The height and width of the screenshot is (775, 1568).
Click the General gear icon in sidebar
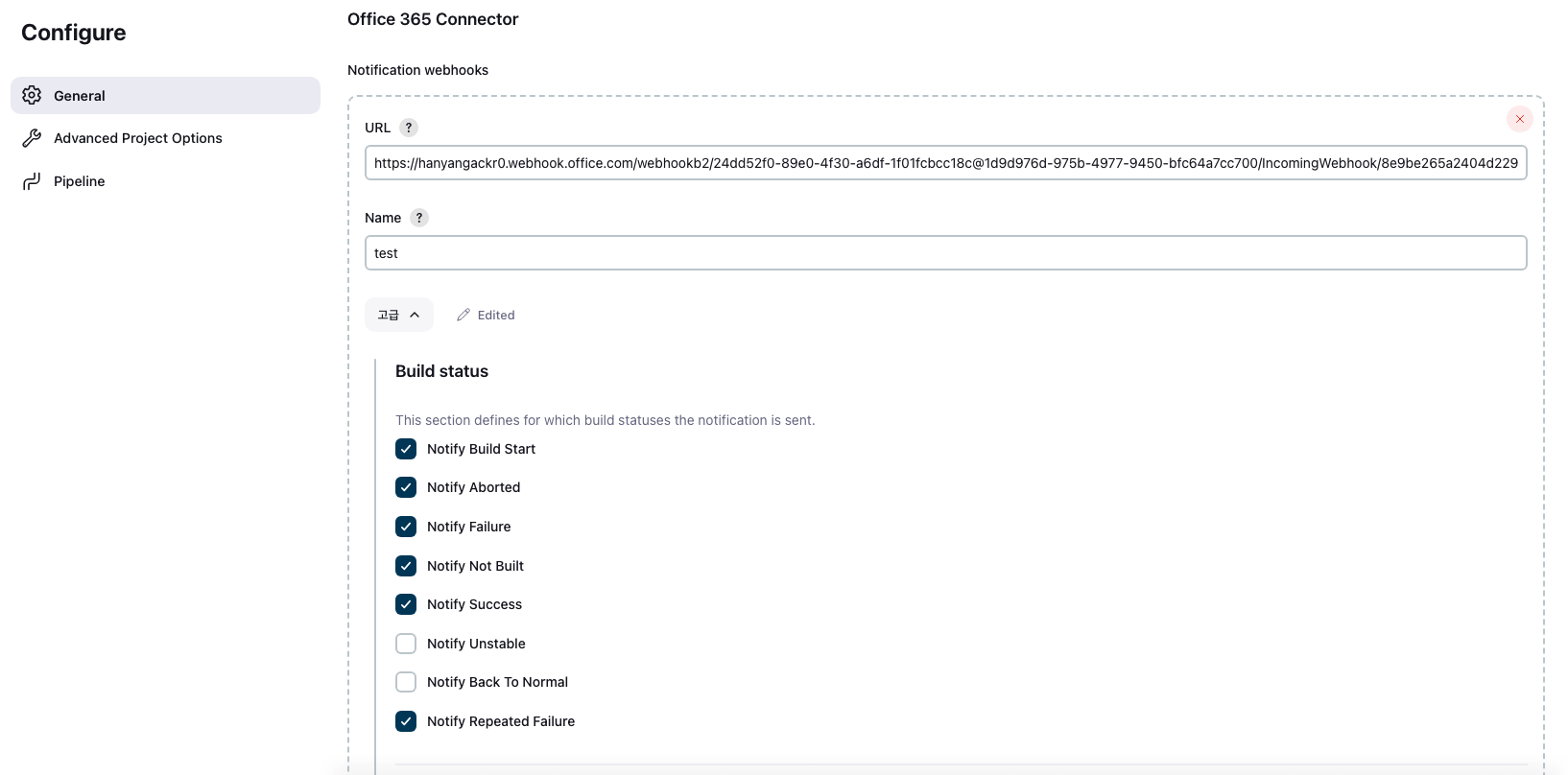point(32,96)
